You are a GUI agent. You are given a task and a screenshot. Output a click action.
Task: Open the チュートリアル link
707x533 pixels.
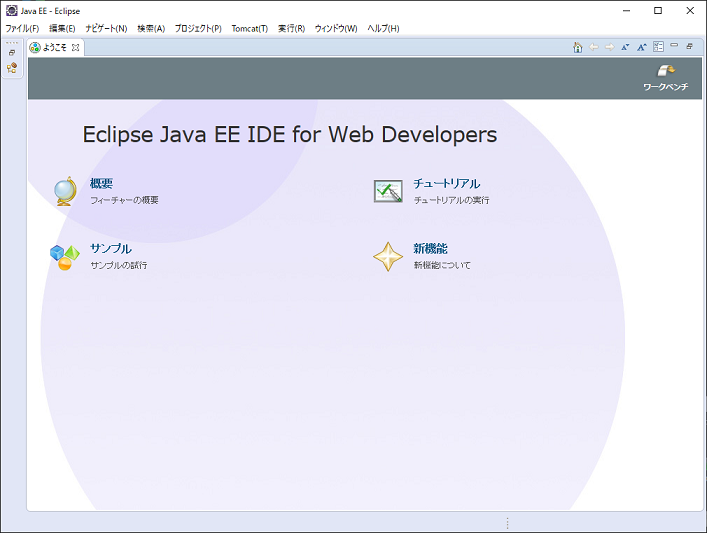pyautogui.click(x=447, y=184)
